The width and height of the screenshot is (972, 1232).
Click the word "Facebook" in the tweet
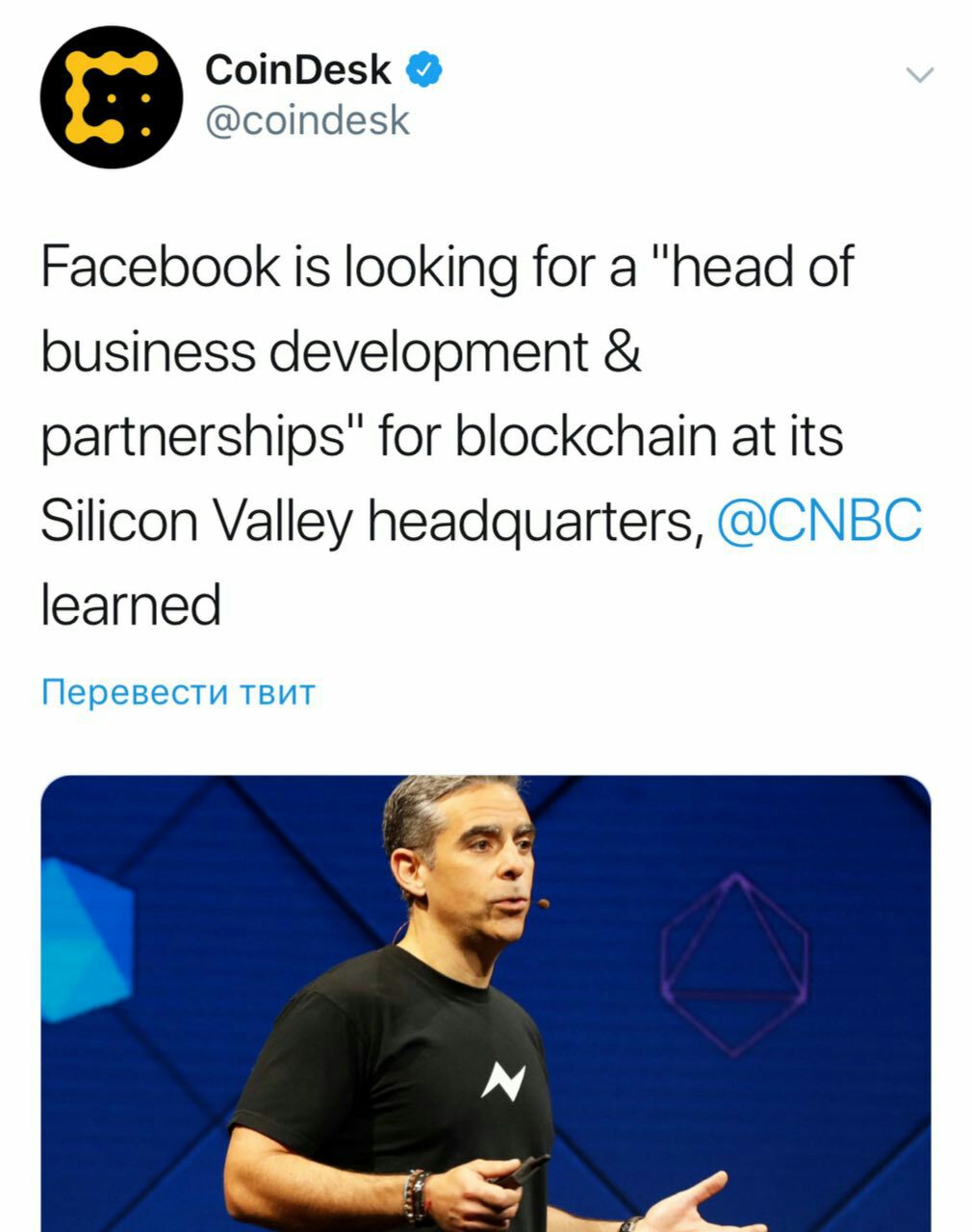click(160, 267)
